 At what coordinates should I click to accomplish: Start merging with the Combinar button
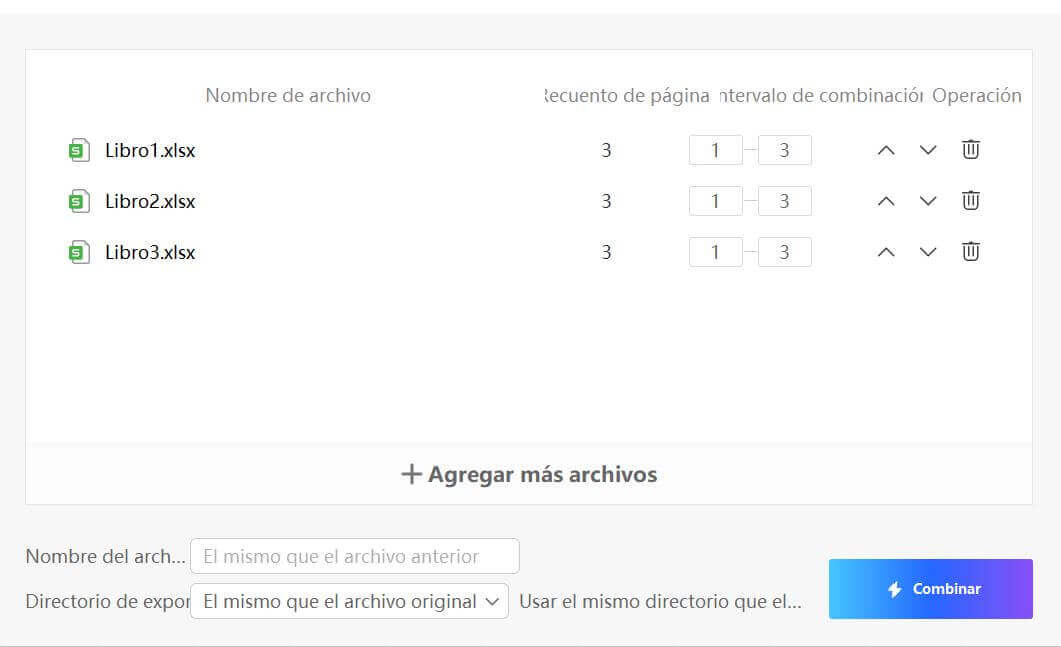coord(930,589)
